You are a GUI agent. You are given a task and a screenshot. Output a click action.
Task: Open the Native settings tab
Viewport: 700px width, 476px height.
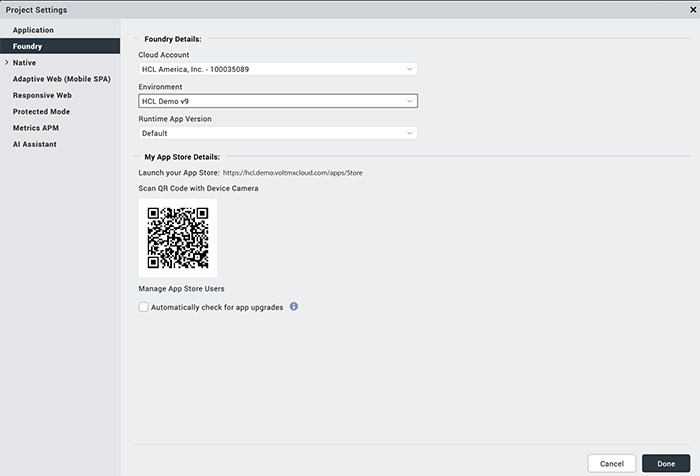pos(24,63)
